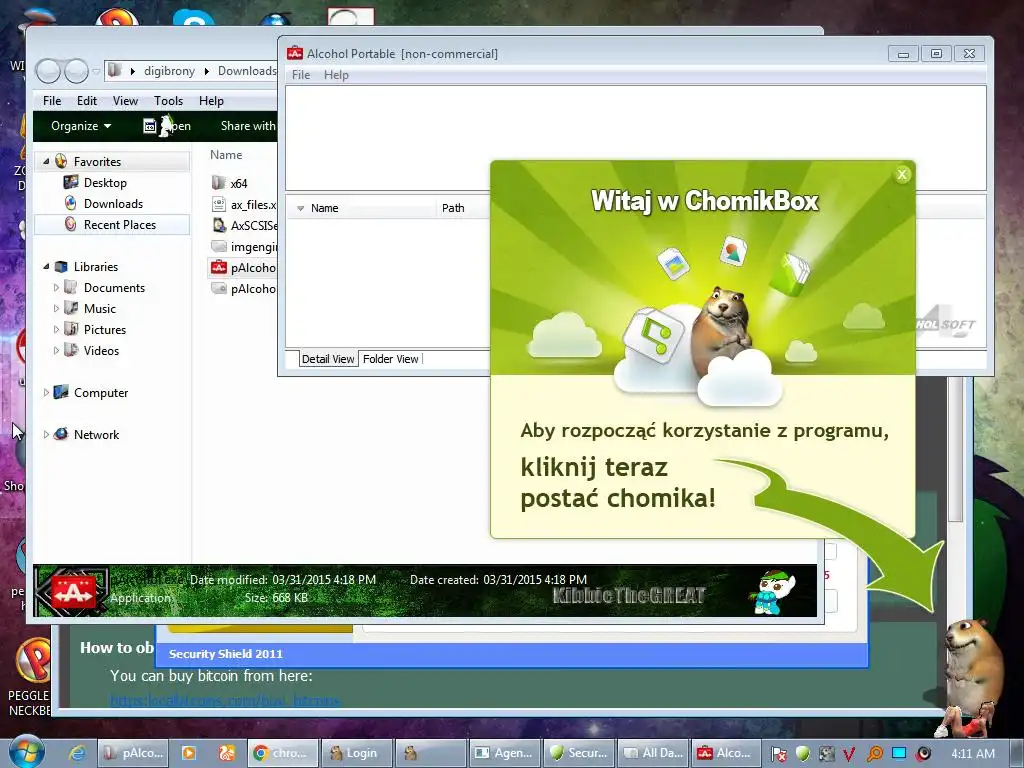
Task: Switch to the Alco... taskbar button
Action: point(726,753)
